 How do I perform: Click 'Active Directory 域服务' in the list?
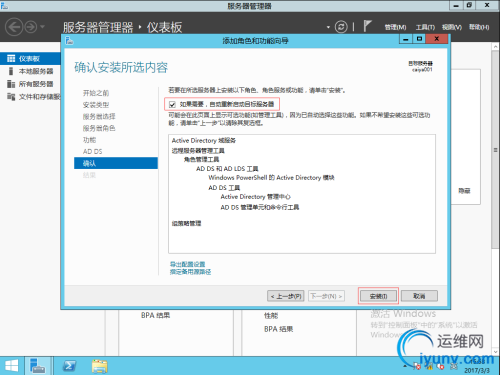[204, 140]
